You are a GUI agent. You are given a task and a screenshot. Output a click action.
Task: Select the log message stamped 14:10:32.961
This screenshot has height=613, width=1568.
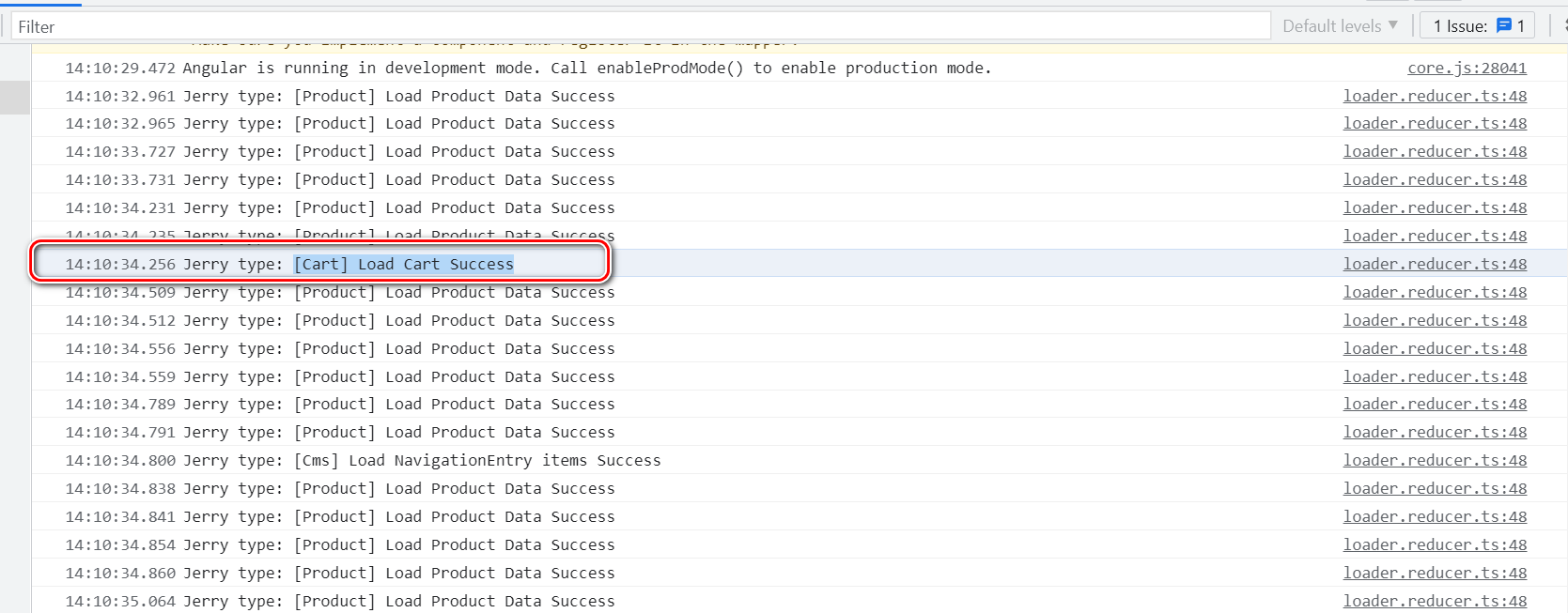pyautogui.click(x=398, y=96)
